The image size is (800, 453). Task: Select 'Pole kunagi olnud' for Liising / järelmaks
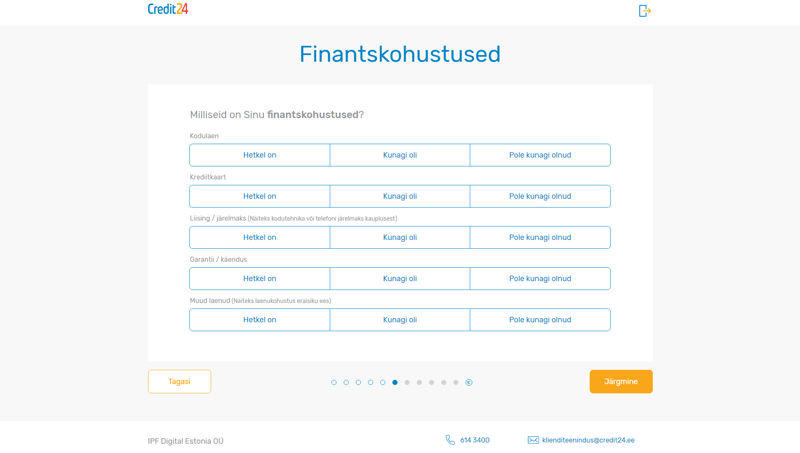(540, 237)
